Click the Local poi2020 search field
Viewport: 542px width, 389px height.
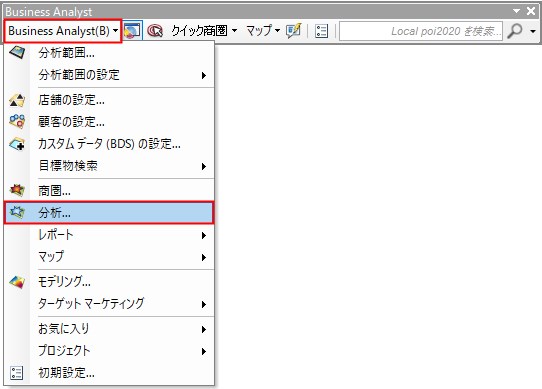pyautogui.click(x=421, y=31)
